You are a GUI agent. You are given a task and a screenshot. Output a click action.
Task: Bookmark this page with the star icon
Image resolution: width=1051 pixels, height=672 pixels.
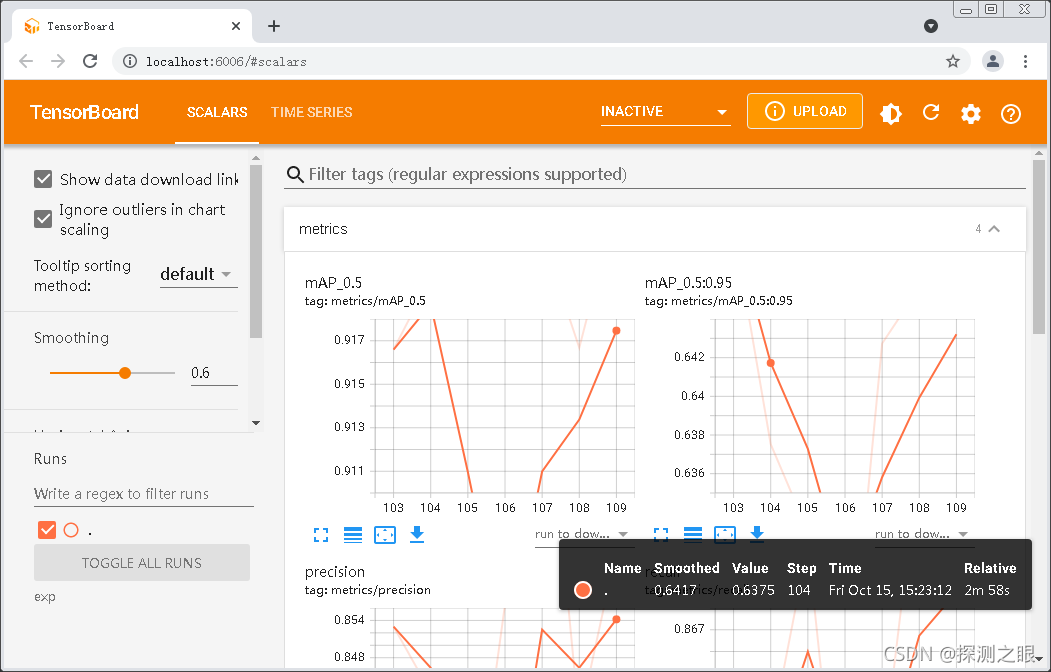(x=952, y=62)
